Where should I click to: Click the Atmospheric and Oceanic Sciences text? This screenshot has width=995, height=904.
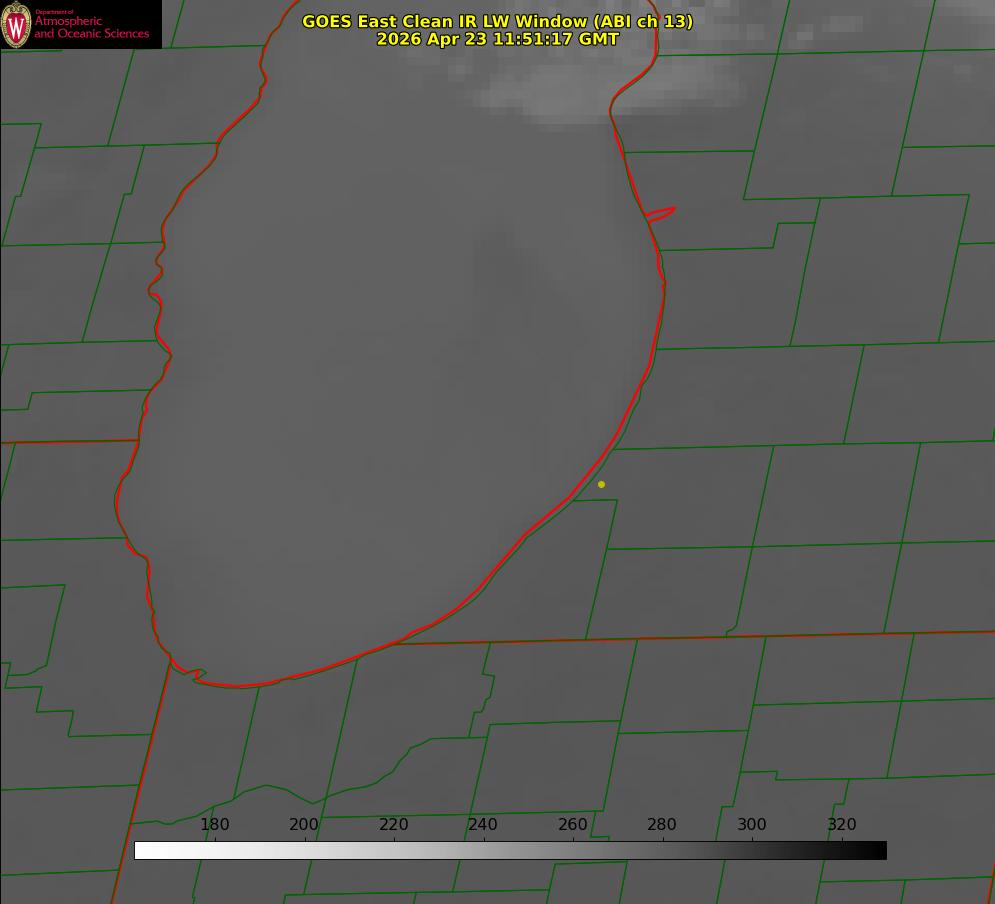[91, 27]
